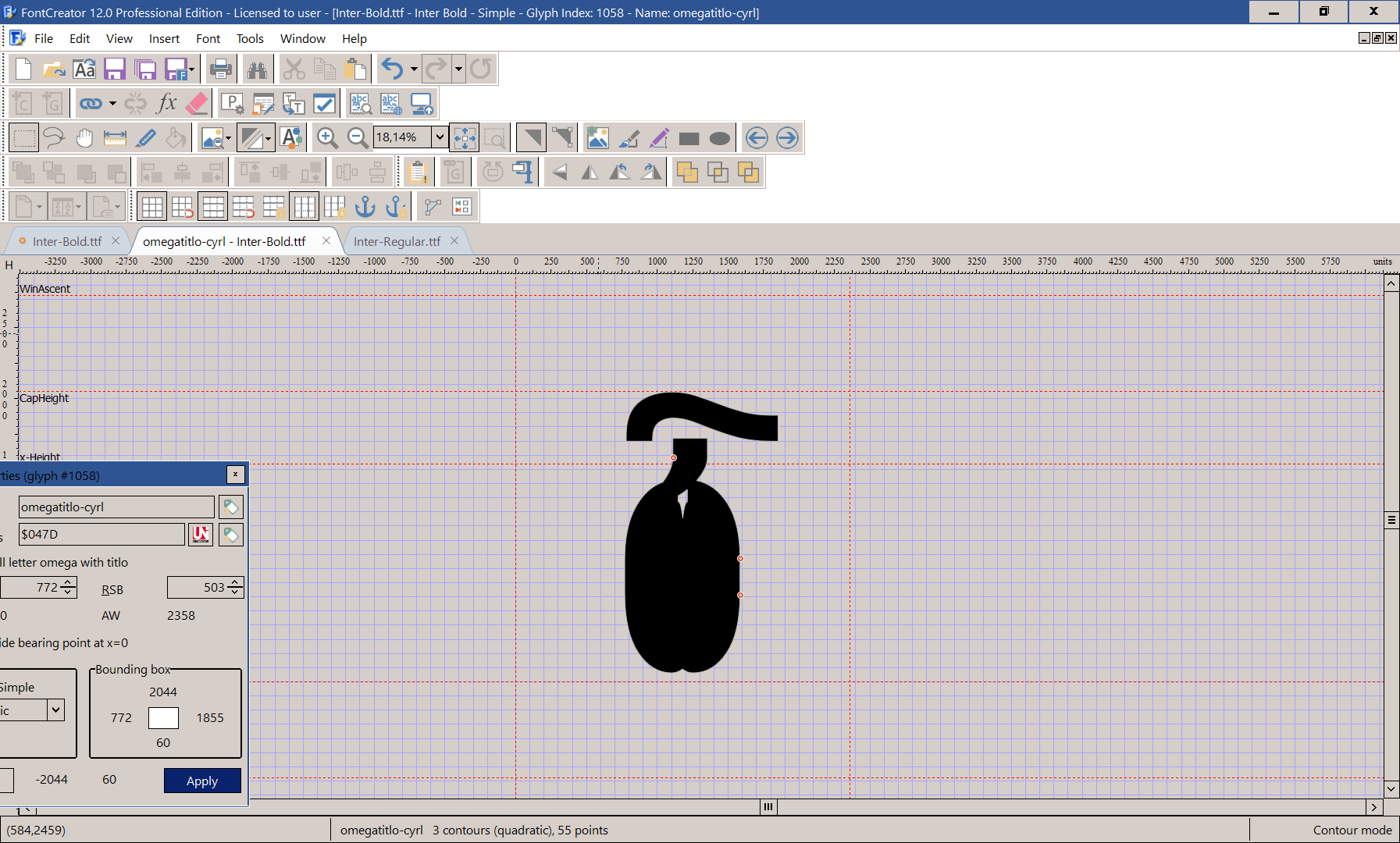Select the hand Pan tool
Screen dimensions: 1400x843
coord(84,138)
